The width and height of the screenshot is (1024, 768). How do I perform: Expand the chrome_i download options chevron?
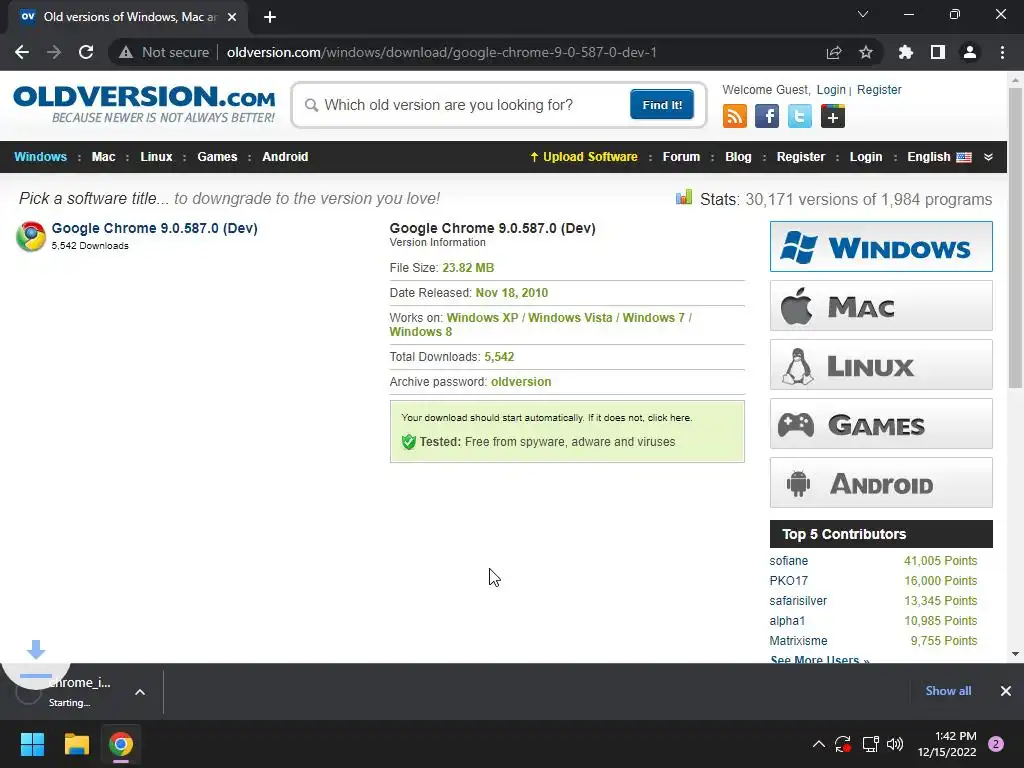point(140,692)
